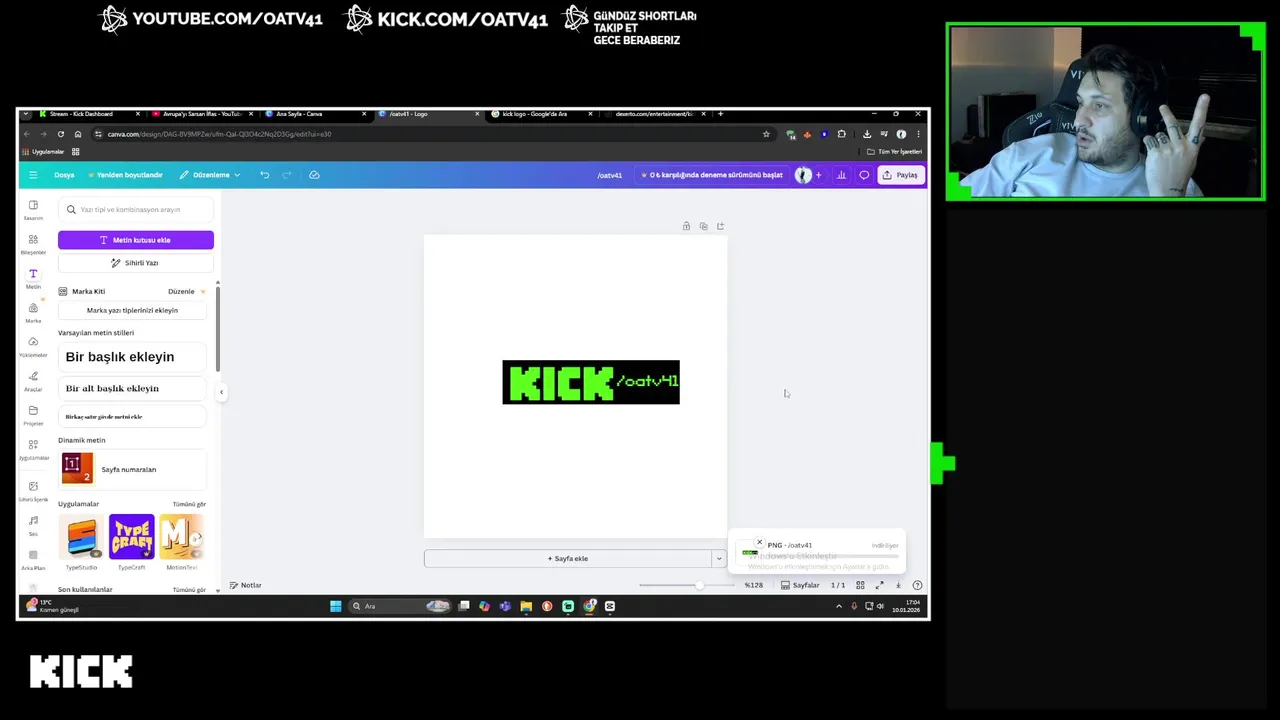
Task: Select the Metin sidebar tool
Action: coord(33,278)
